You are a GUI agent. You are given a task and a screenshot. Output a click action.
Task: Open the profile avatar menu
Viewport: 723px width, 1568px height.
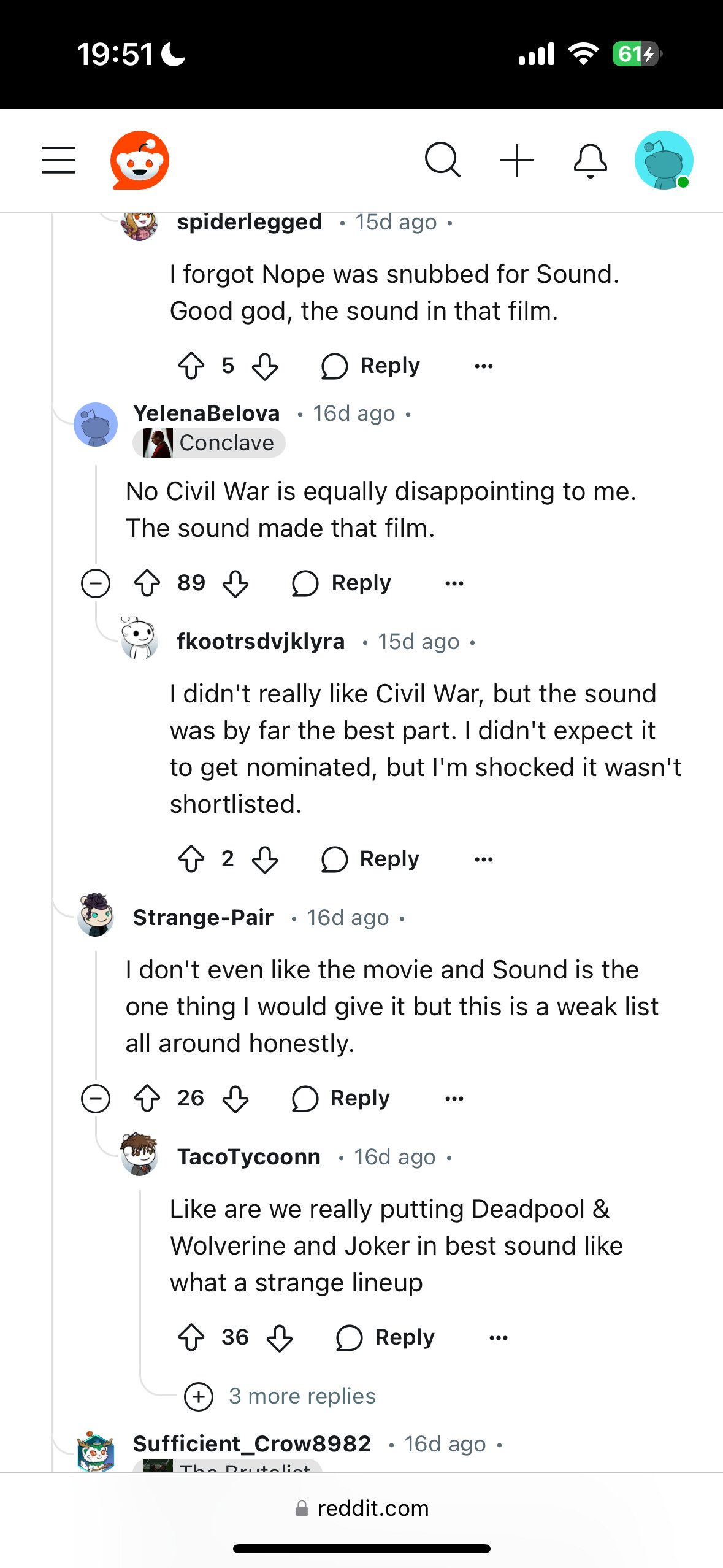pos(664,160)
